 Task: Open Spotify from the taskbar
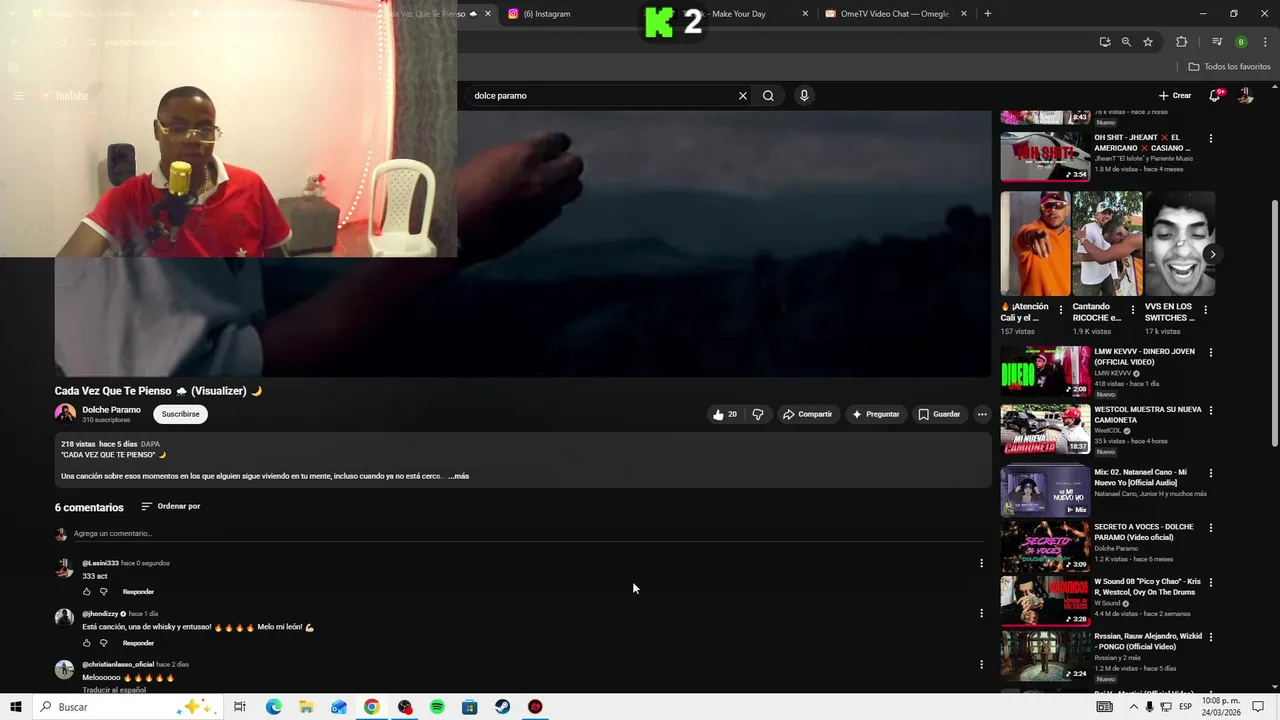437,707
